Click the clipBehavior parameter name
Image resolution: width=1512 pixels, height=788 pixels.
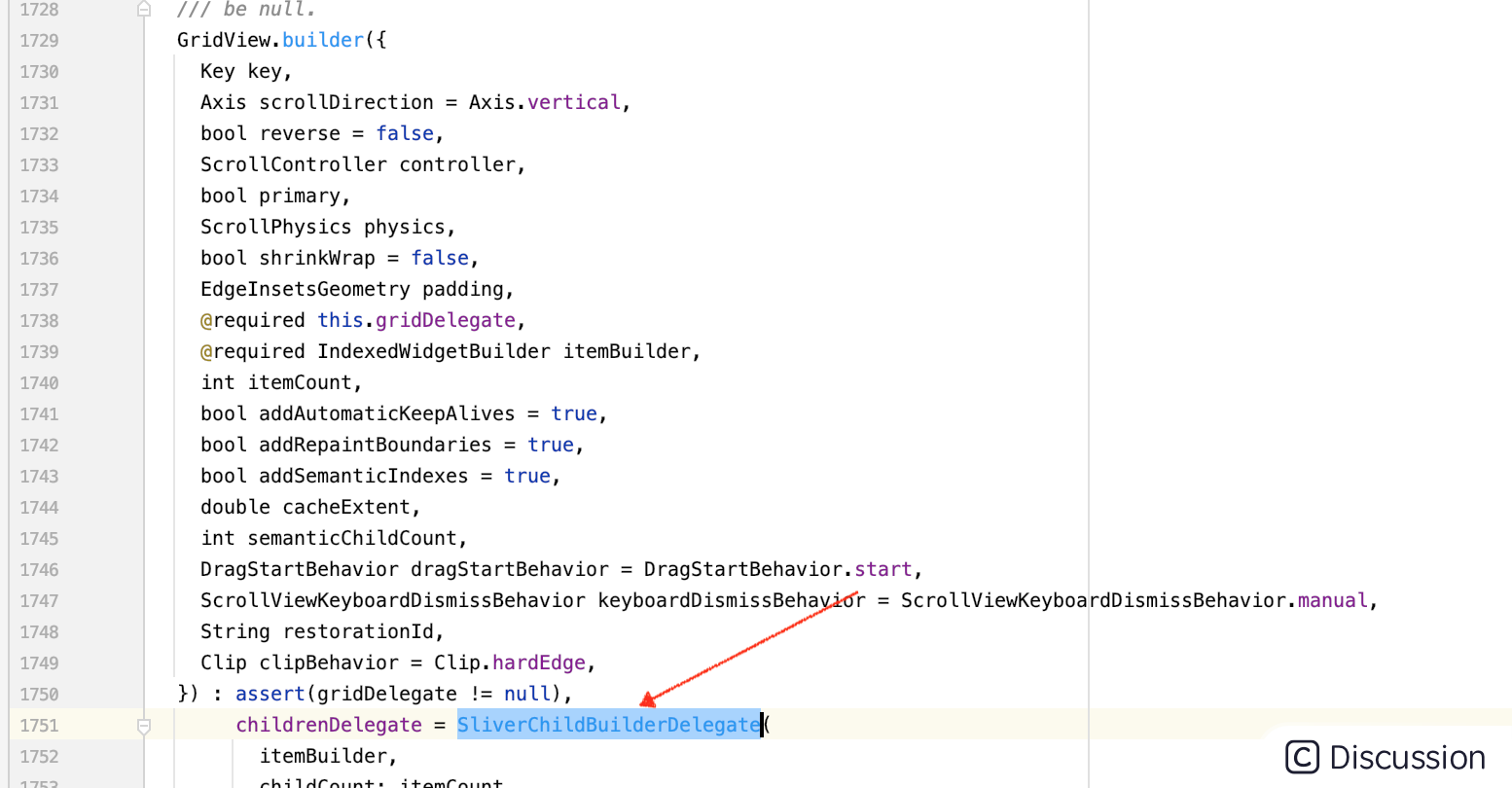329,663
